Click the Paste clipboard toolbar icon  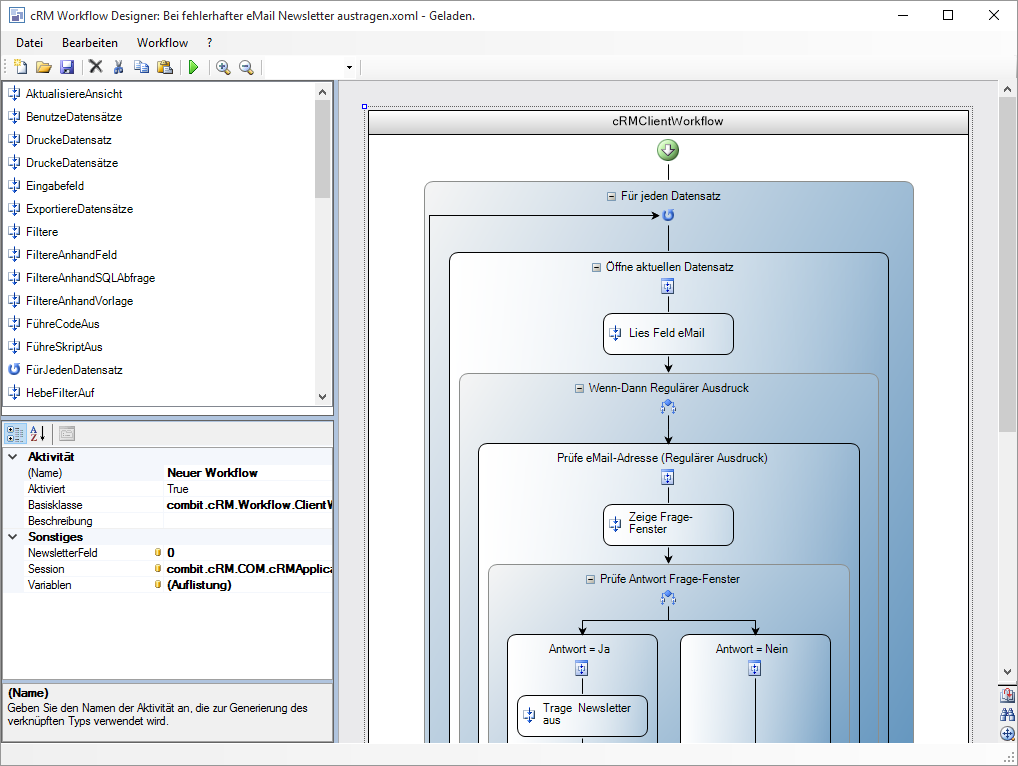[164, 67]
